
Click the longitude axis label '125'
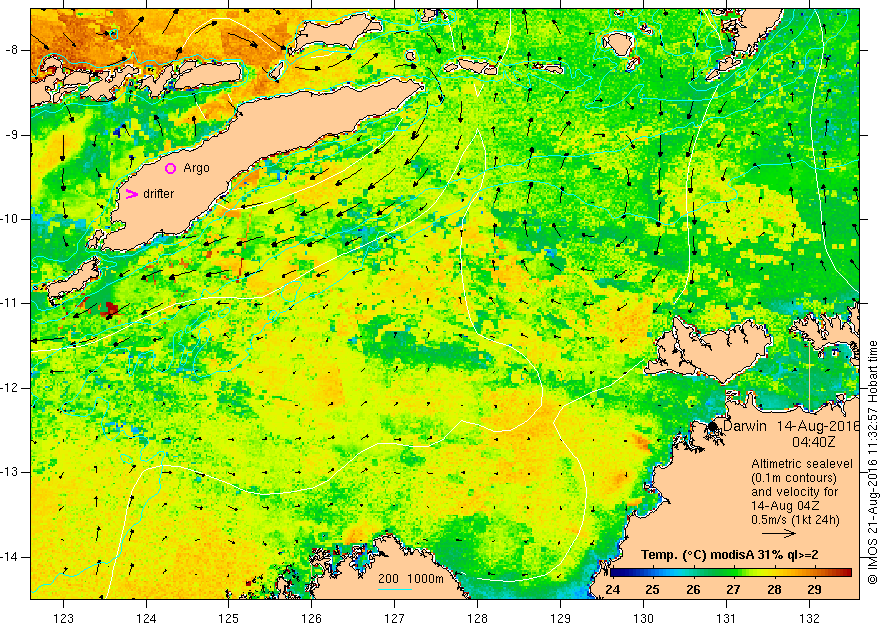(228, 618)
